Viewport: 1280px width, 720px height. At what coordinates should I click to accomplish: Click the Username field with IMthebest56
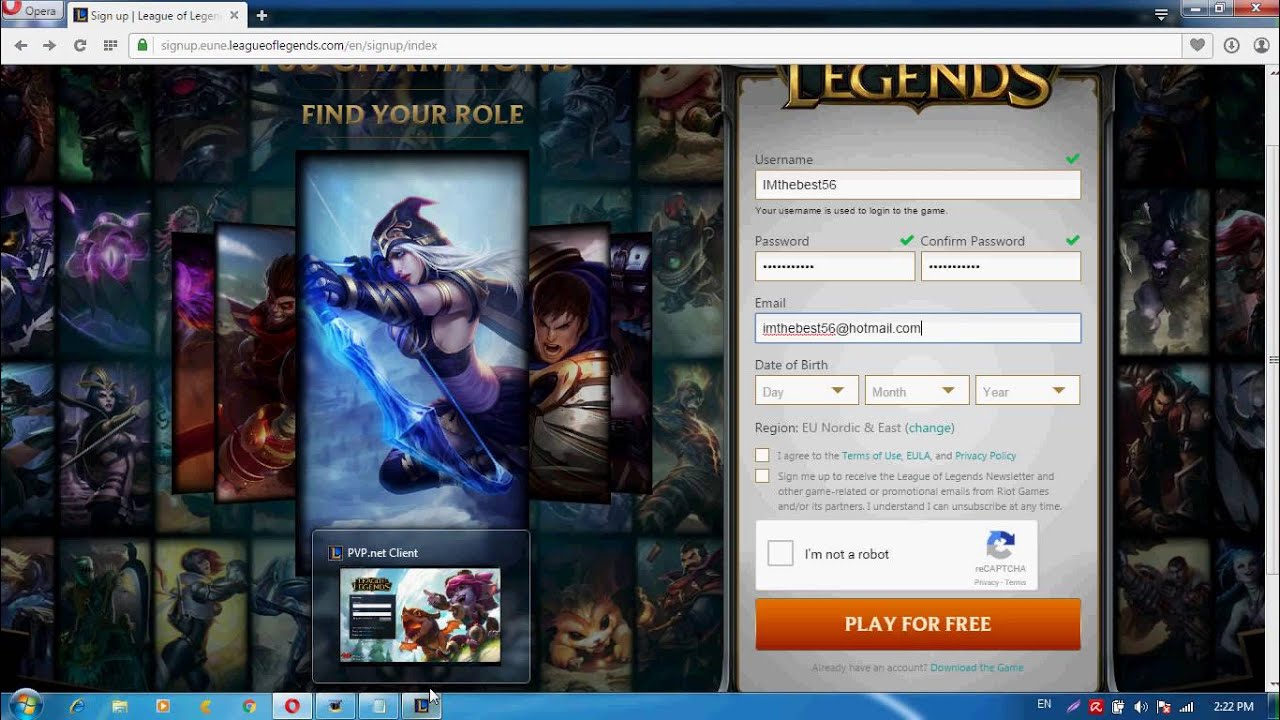pos(917,185)
